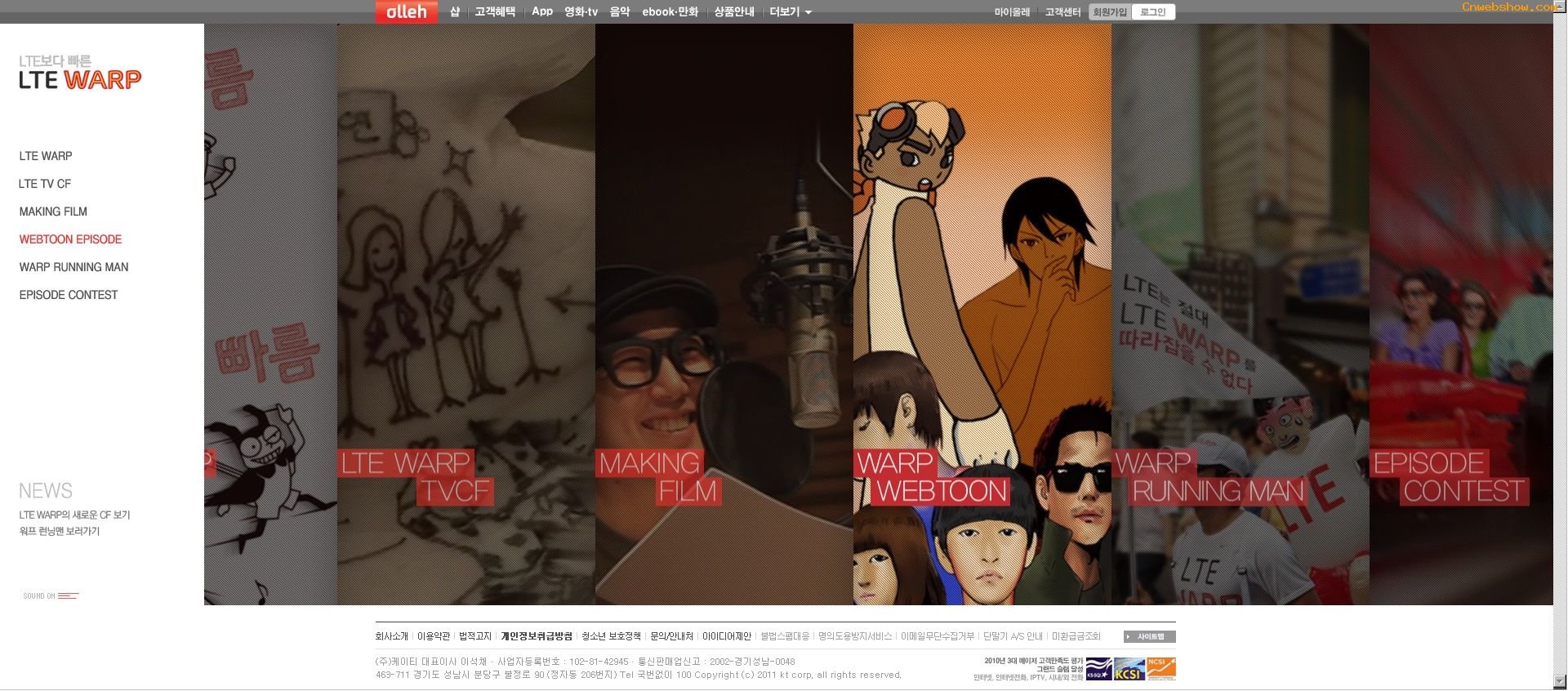Open 청소년 보호정책 footer link
Viewport: 1568px width, 691px height.
[x=611, y=636]
